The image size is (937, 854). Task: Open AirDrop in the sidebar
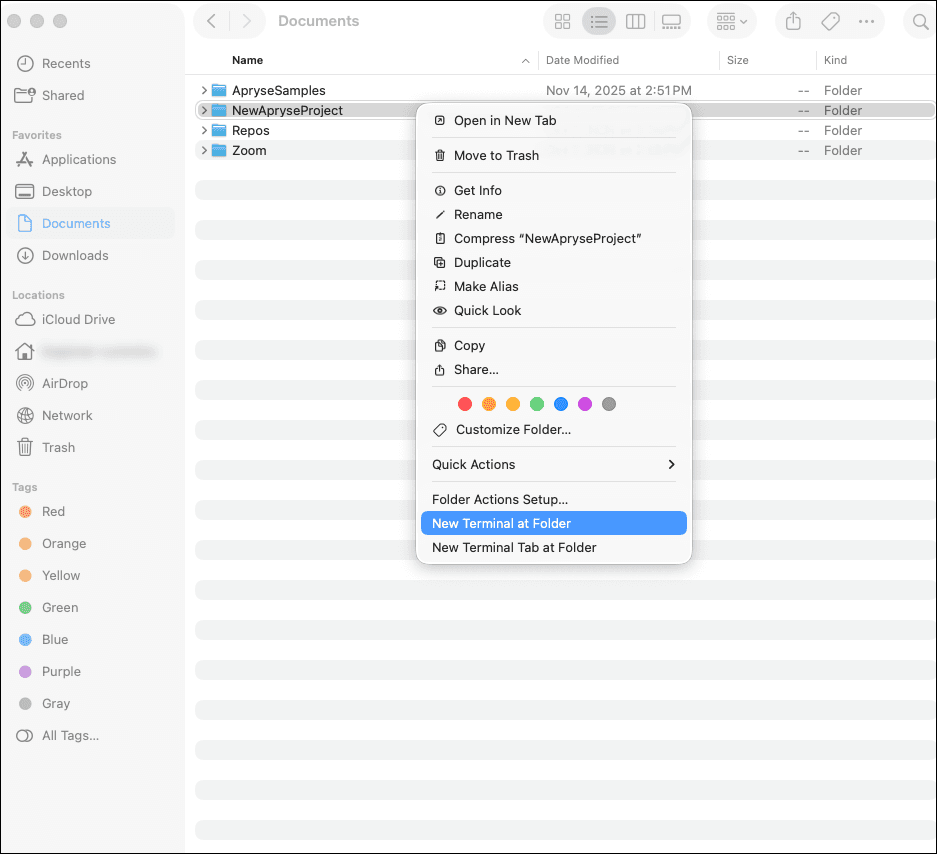coord(64,383)
